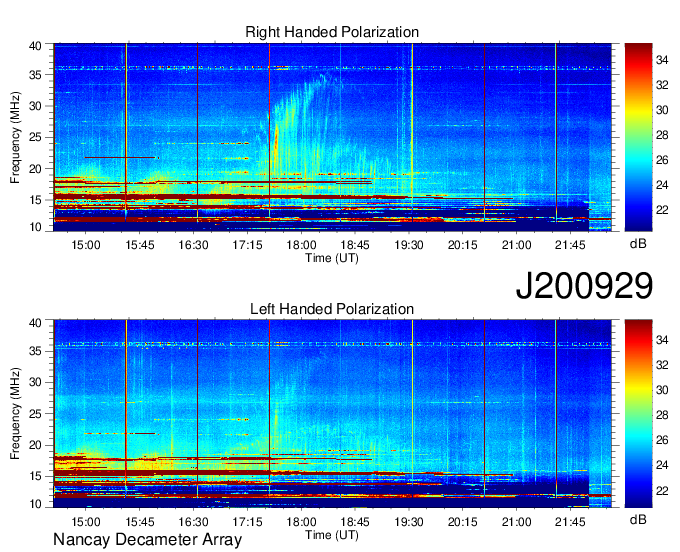Click the "25" frequency tick of Right Handed plot
680x552 pixels.
point(35,137)
